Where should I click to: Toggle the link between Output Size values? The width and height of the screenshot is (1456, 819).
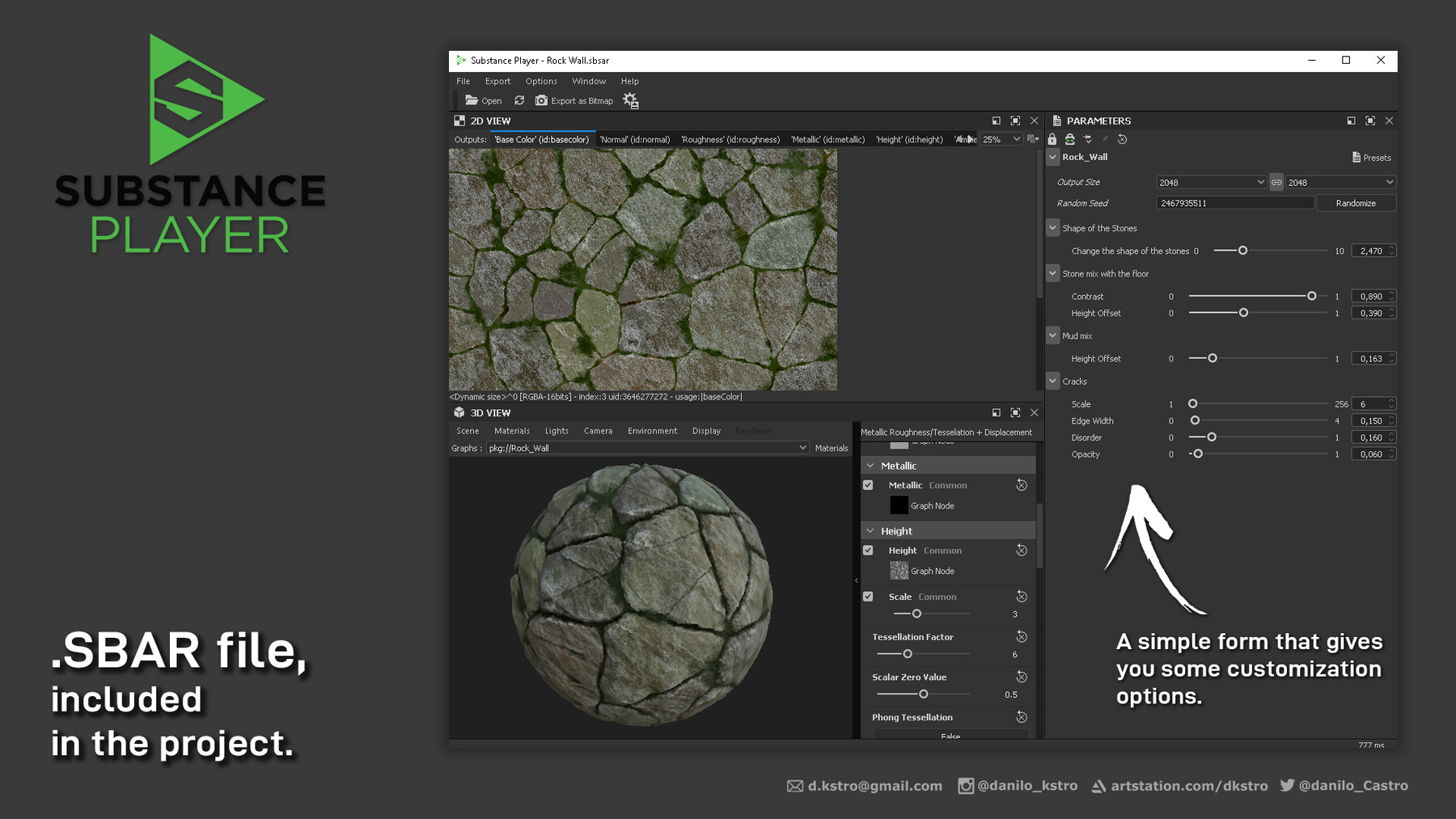pyautogui.click(x=1276, y=182)
